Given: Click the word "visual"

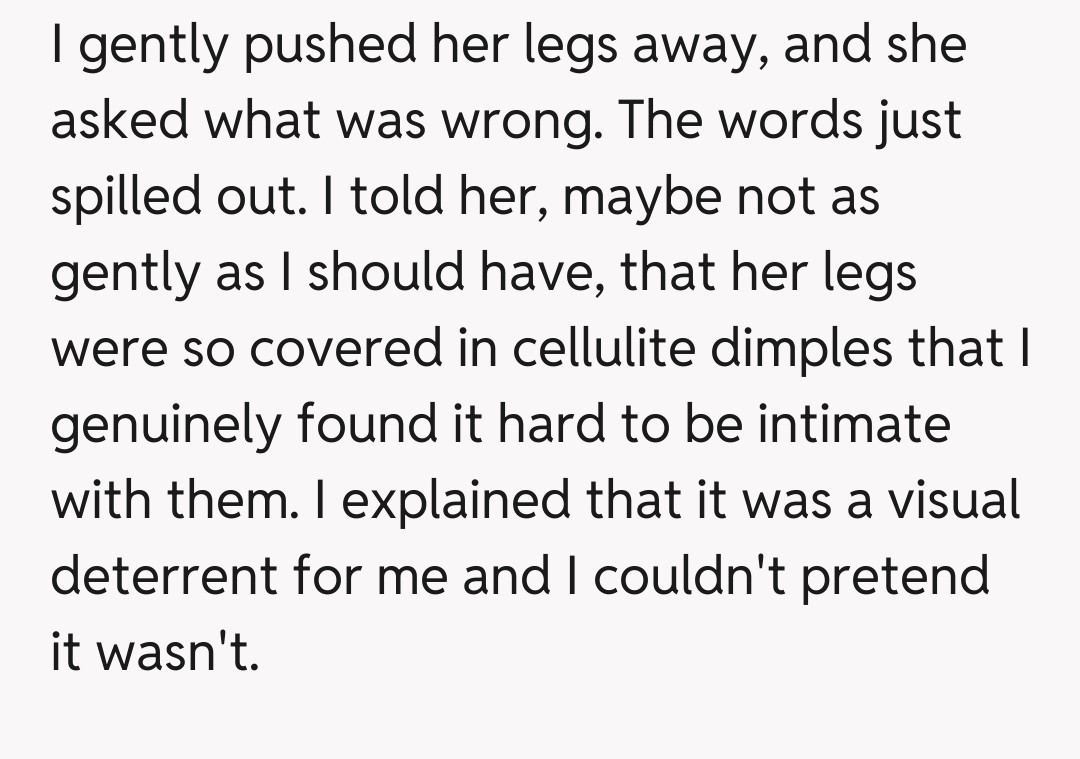Looking at the screenshot, I should point(949,498).
